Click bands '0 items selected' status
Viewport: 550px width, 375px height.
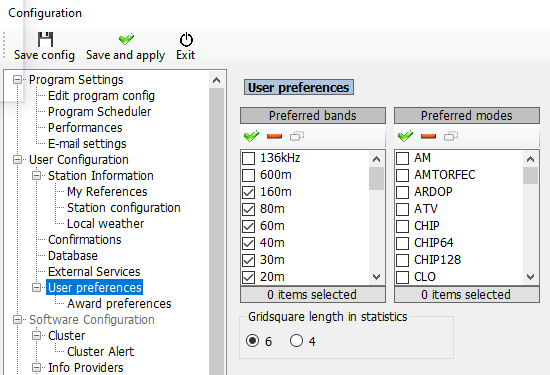tap(313, 294)
